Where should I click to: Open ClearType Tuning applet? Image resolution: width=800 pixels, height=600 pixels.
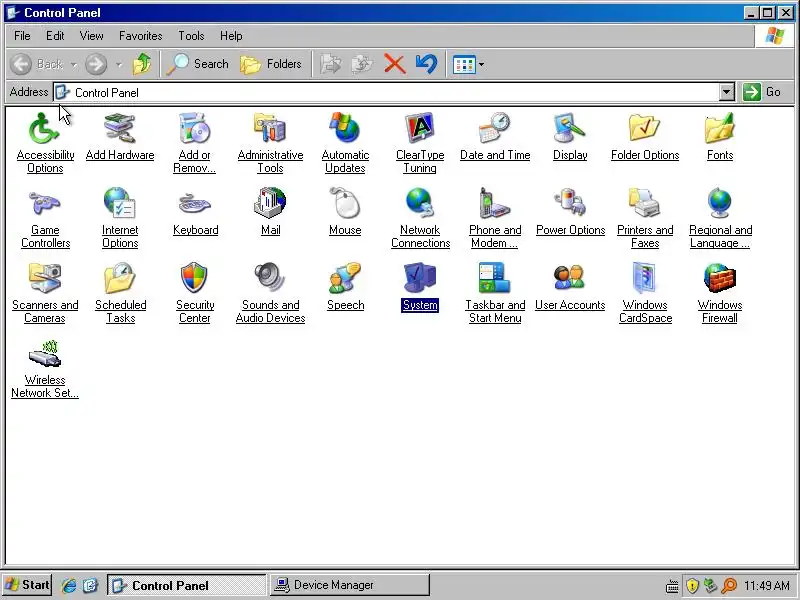click(420, 128)
